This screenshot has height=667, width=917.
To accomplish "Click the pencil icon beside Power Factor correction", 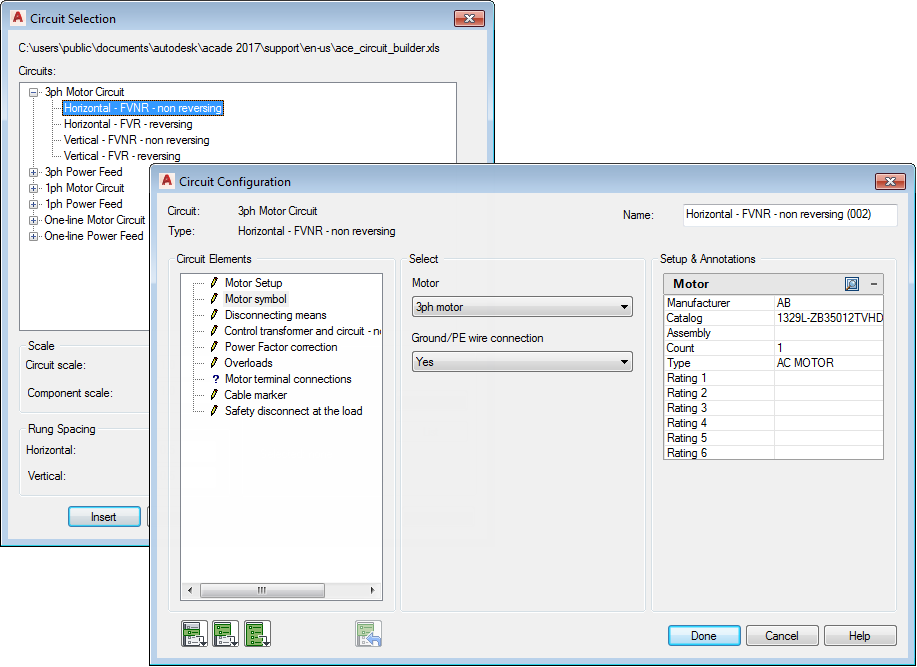I will (x=215, y=347).
